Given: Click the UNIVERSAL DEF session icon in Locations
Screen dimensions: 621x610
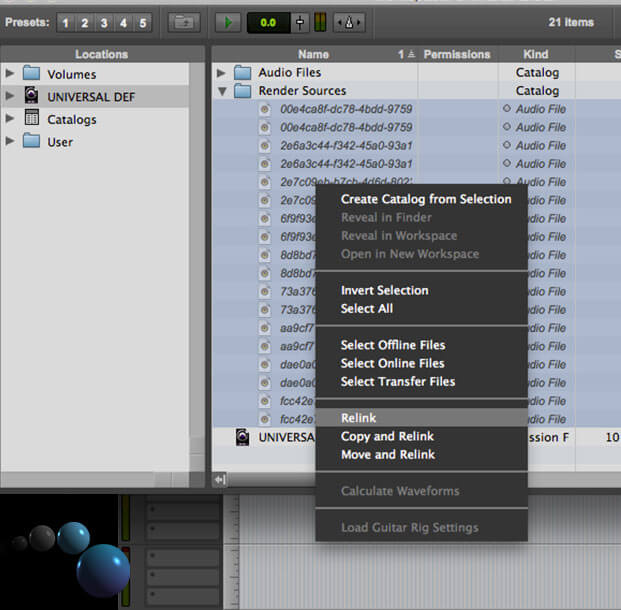Looking at the screenshot, I should (x=31, y=97).
